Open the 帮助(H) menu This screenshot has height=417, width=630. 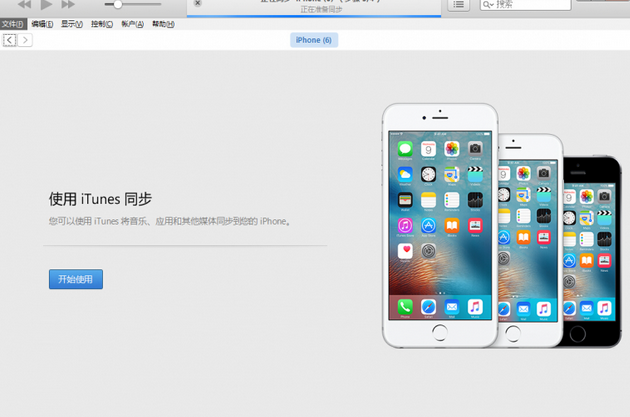tap(163, 24)
